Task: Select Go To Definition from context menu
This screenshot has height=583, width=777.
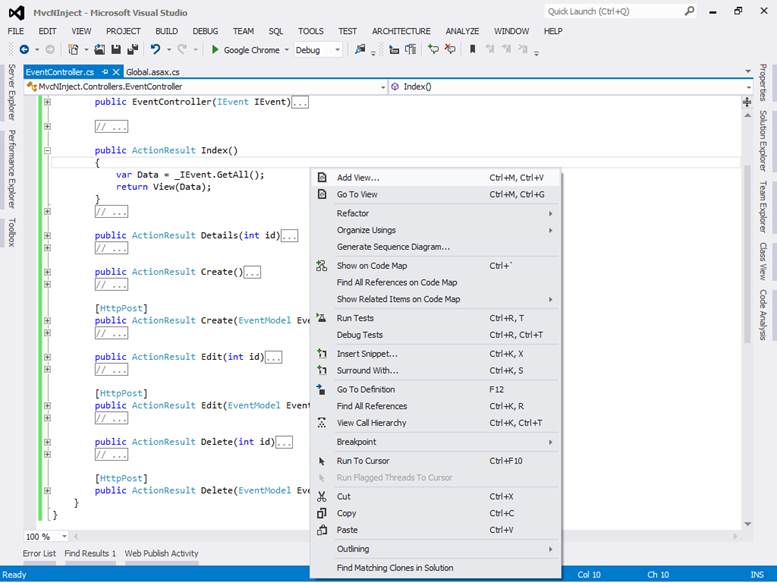Action: [366, 389]
